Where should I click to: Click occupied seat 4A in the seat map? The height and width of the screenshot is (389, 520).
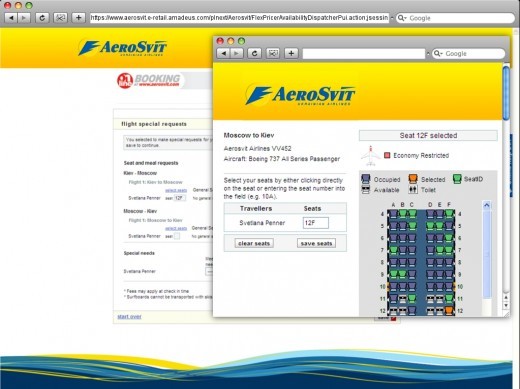(x=393, y=214)
